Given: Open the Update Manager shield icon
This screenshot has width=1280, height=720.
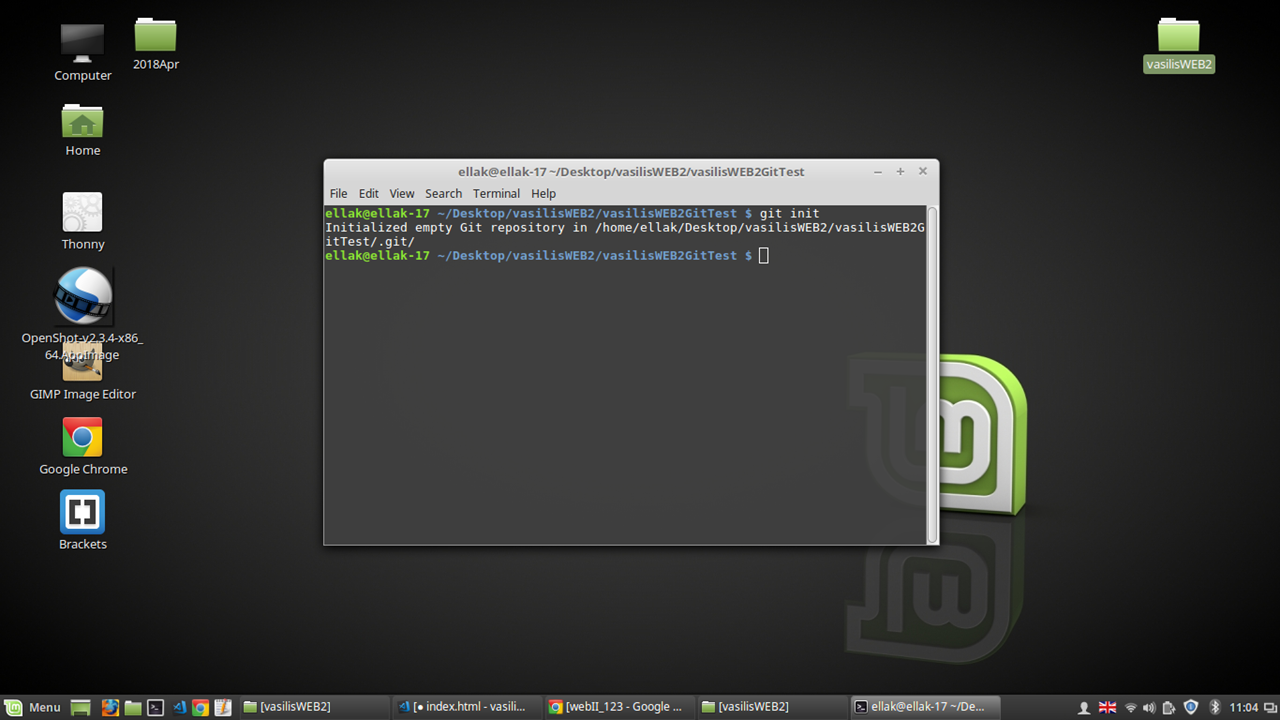Looking at the screenshot, I should (1191, 707).
